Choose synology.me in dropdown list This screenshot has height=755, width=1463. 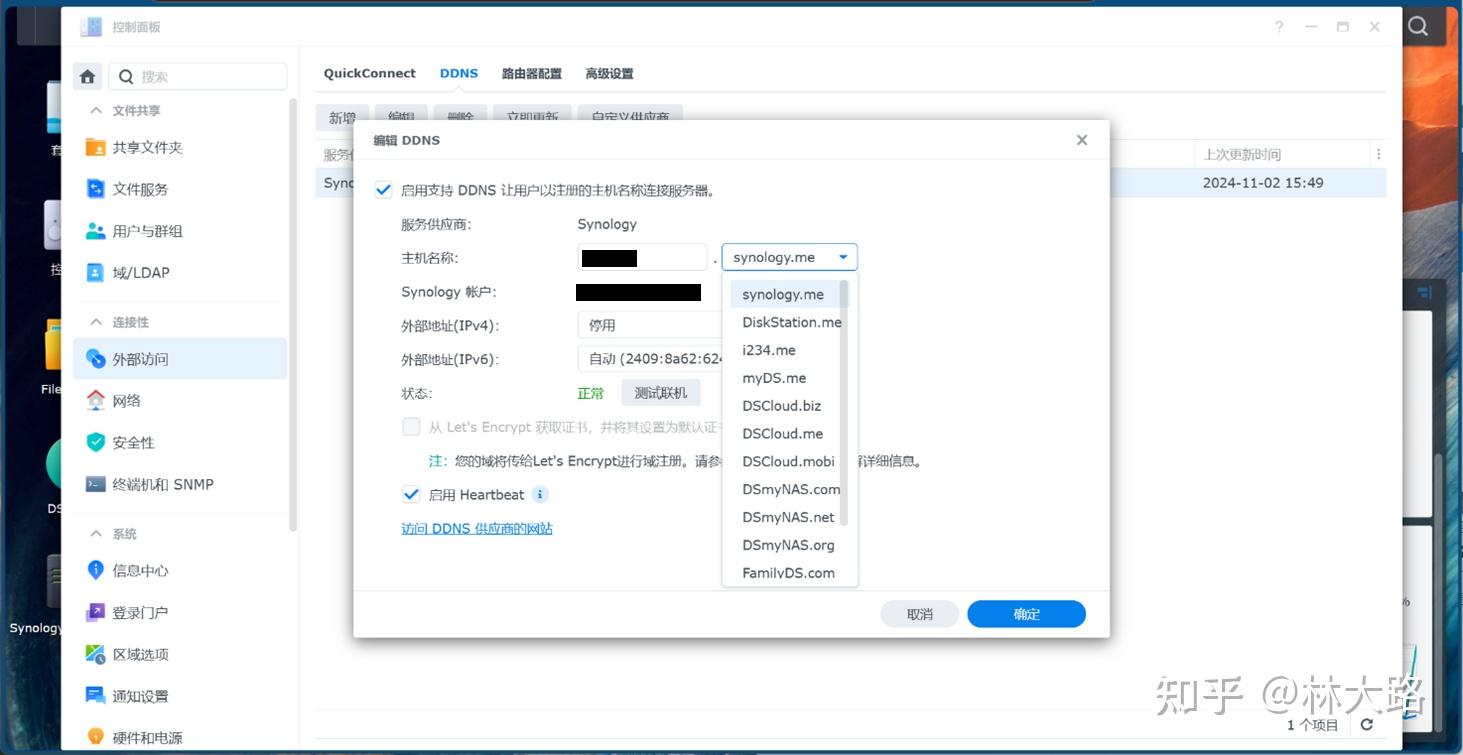[784, 294]
